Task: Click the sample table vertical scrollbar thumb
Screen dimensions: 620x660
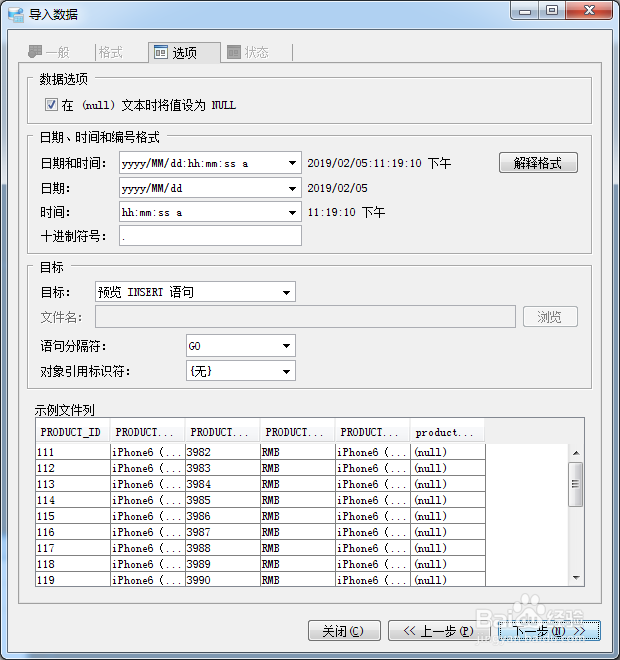Action: coord(575,484)
